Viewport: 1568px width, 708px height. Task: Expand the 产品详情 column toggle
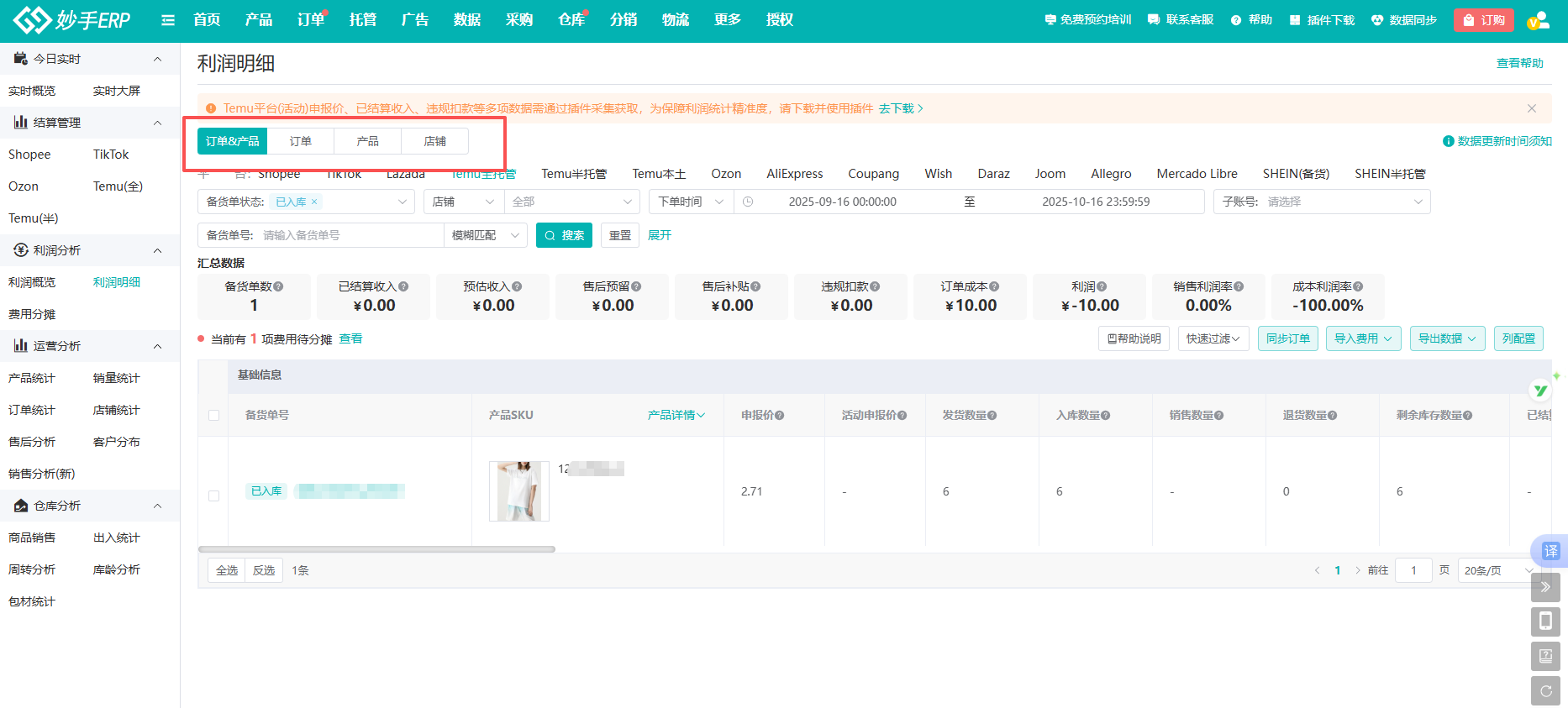(676, 415)
